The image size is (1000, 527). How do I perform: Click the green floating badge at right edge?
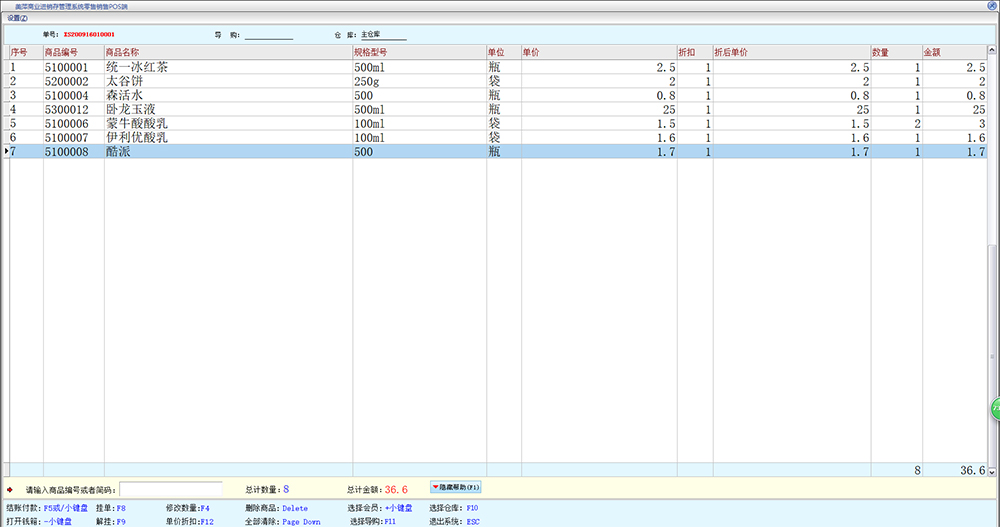[x=994, y=408]
